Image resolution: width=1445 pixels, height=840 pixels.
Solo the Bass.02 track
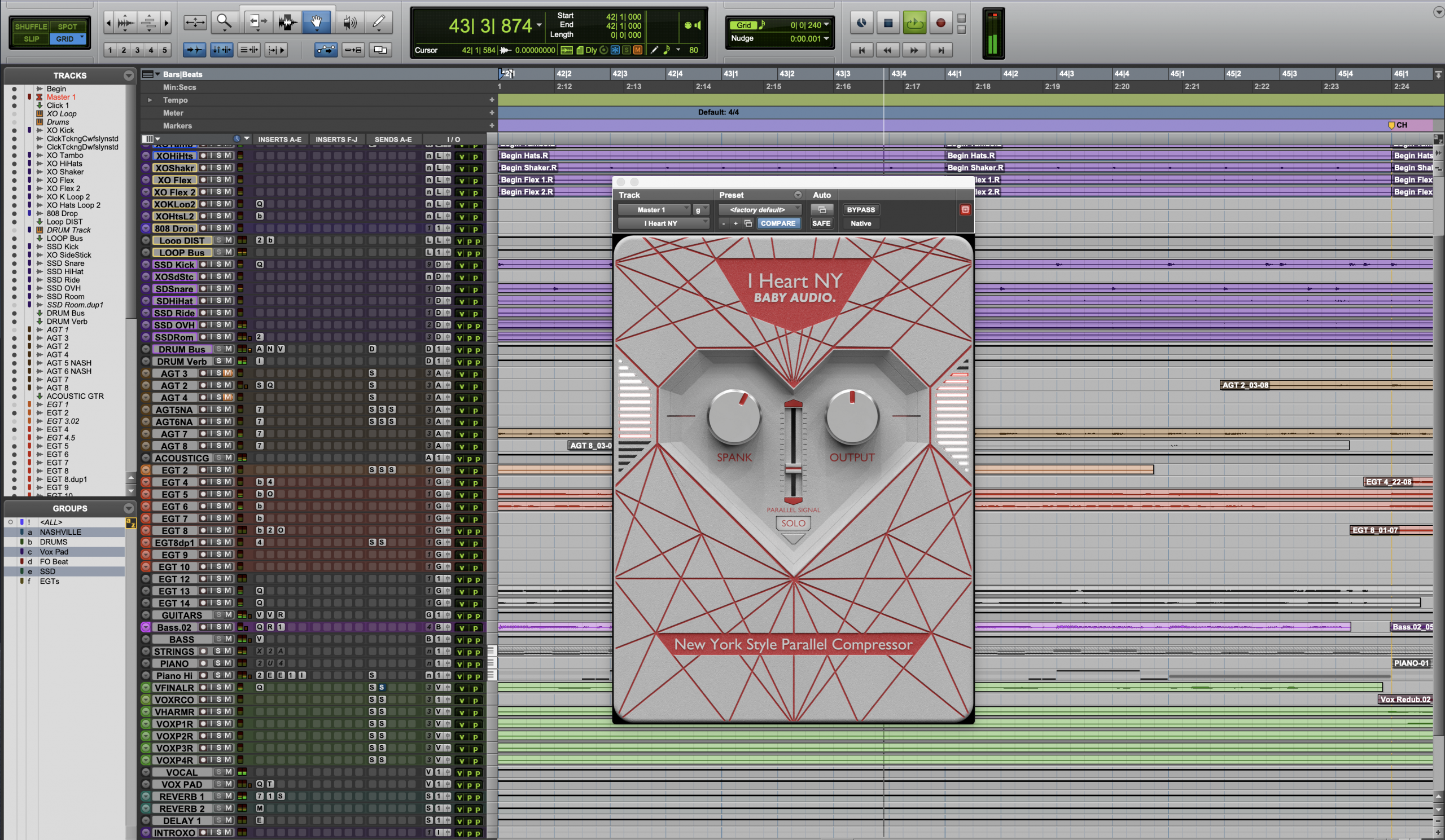(218, 627)
